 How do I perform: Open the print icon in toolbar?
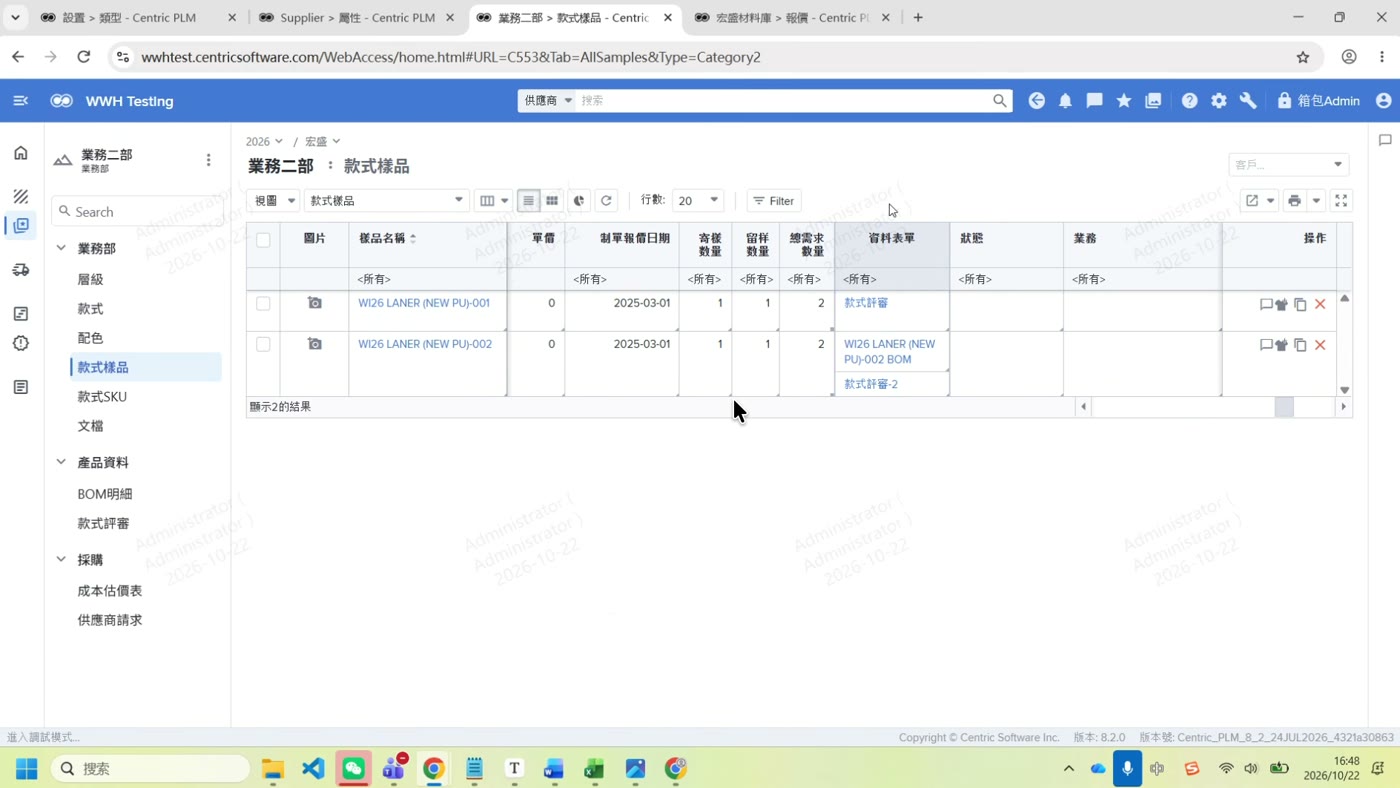1294,201
